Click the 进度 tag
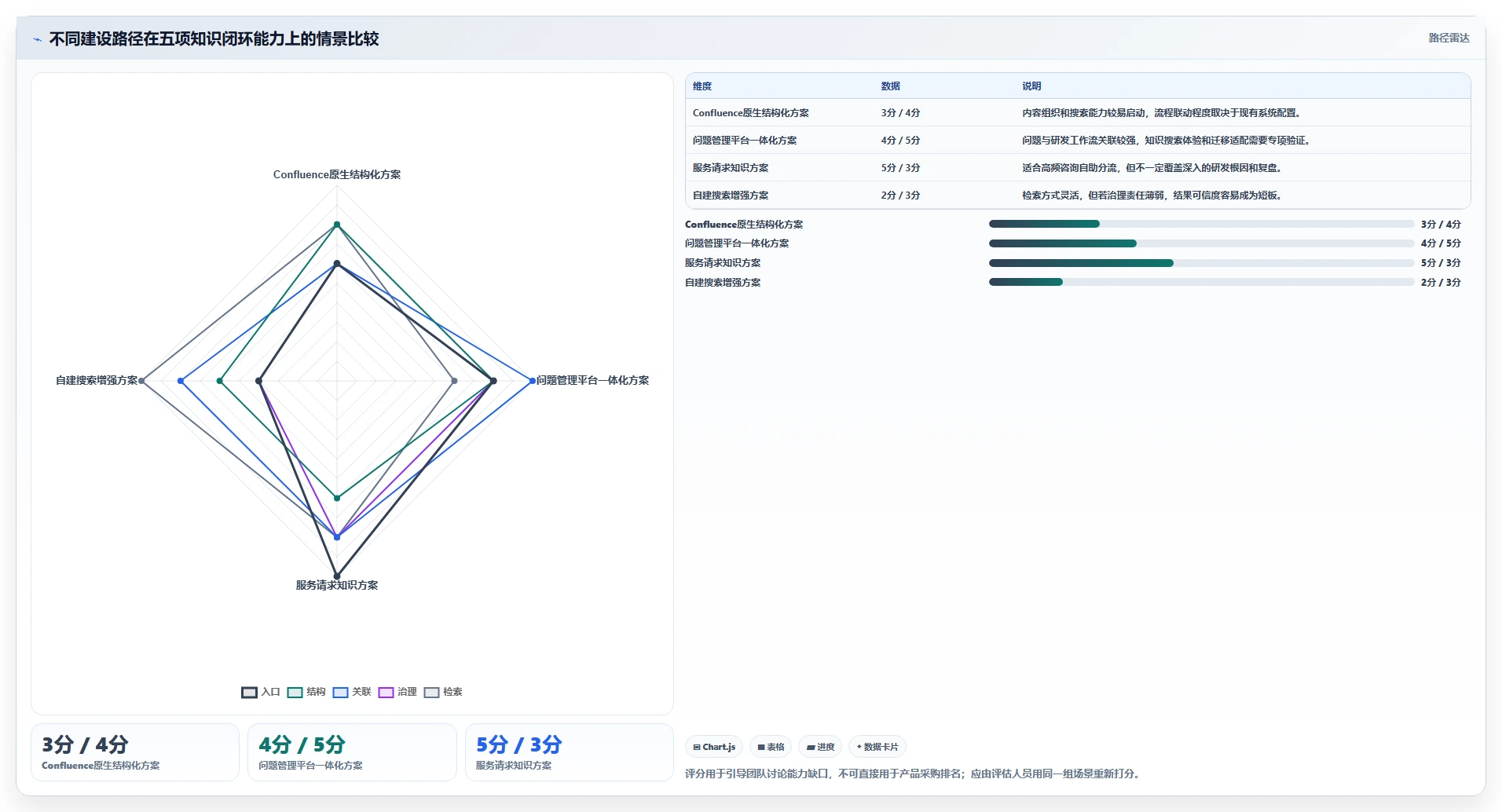Screen dimensions: 1502x812 [x=820, y=747]
